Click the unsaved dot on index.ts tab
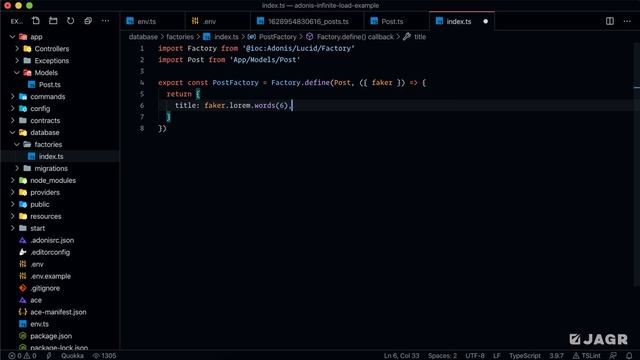640x360 pixels. point(485,22)
